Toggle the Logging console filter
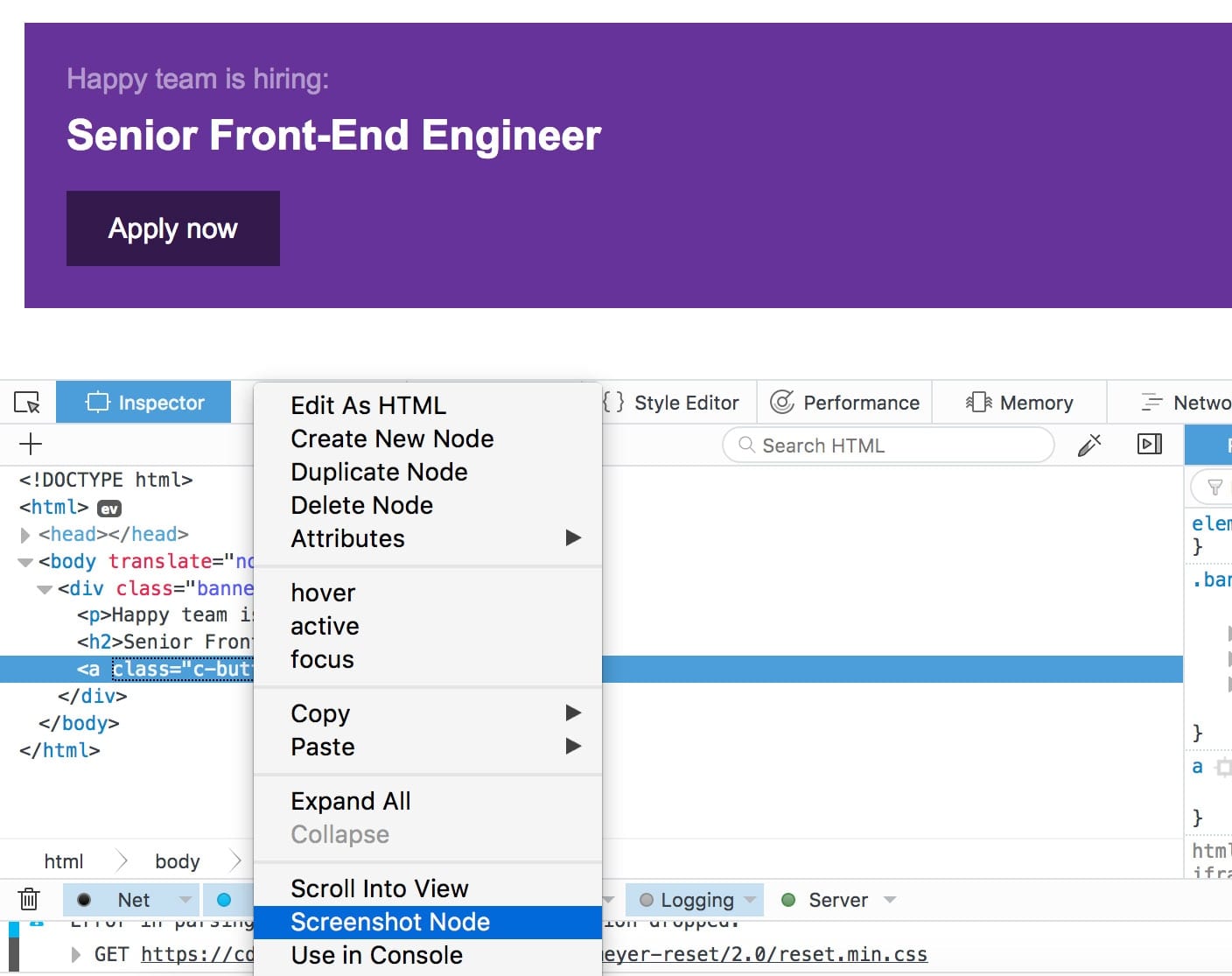The image size is (1232, 976). click(696, 900)
